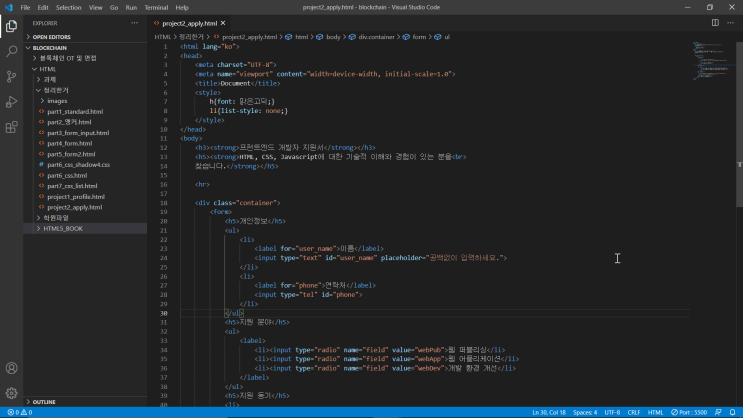Click the div.container breadcrumb
Screen dimensions: 743x418
pos(376,37)
